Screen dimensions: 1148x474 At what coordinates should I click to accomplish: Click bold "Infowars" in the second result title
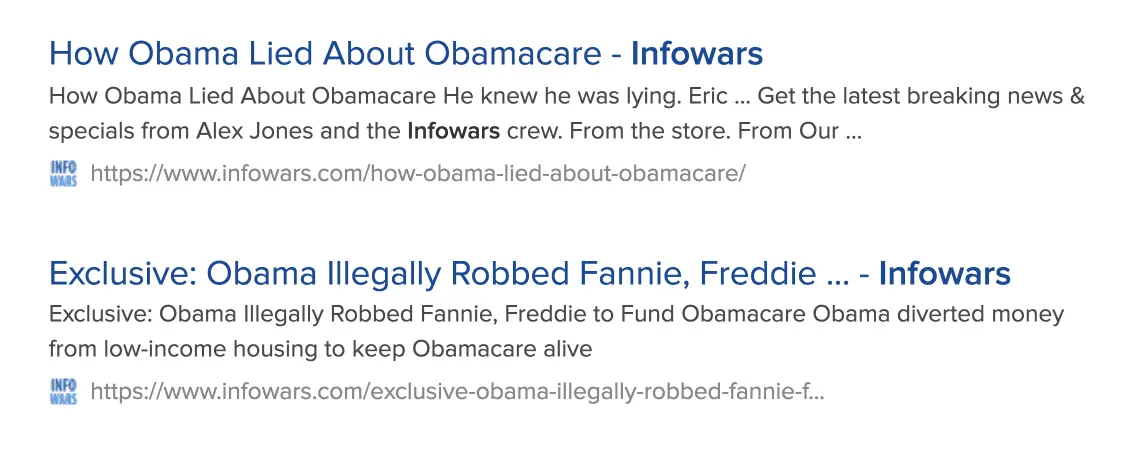tap(944, 273)
